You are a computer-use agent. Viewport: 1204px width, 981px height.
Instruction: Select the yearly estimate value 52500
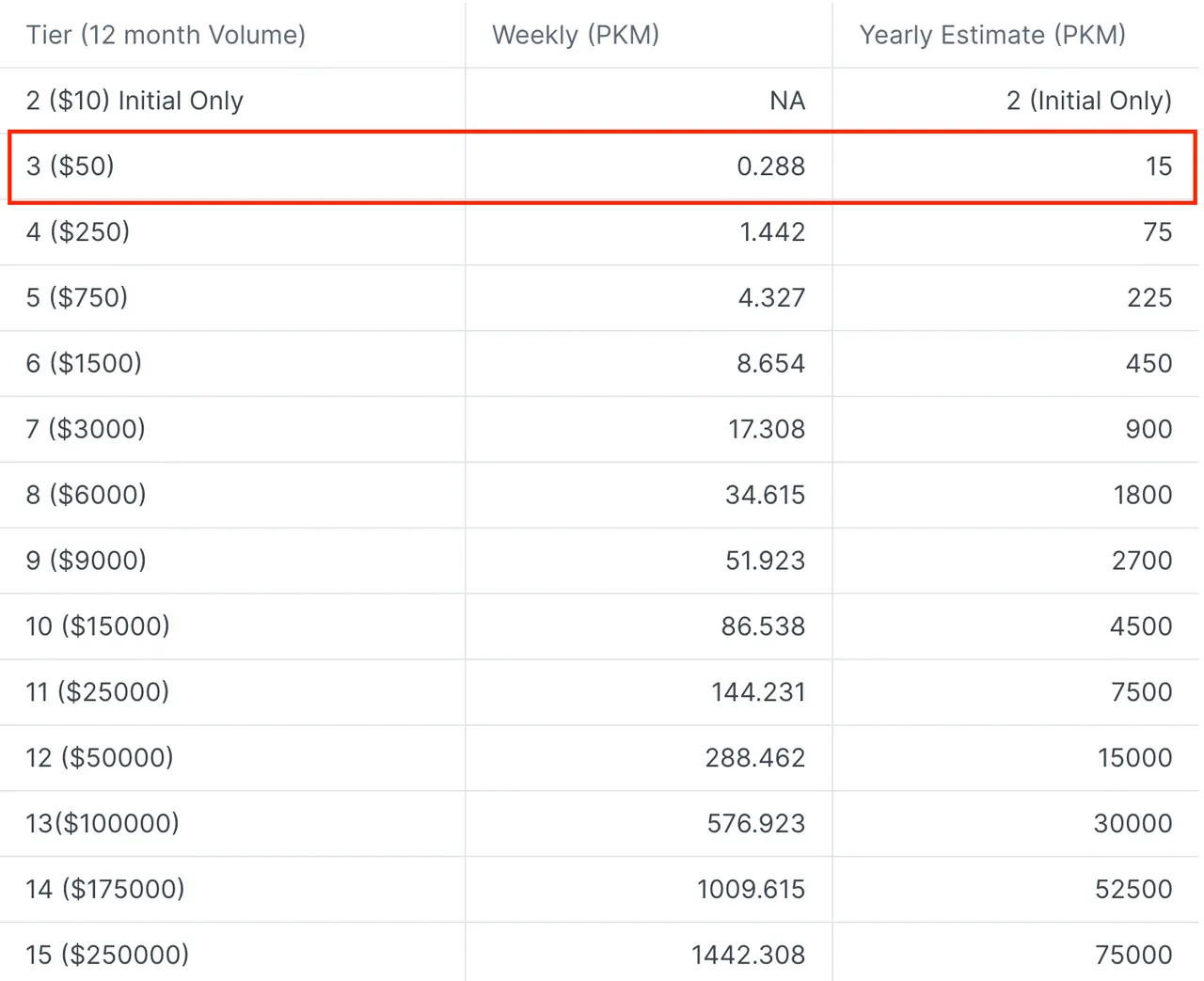[1133, 889]
